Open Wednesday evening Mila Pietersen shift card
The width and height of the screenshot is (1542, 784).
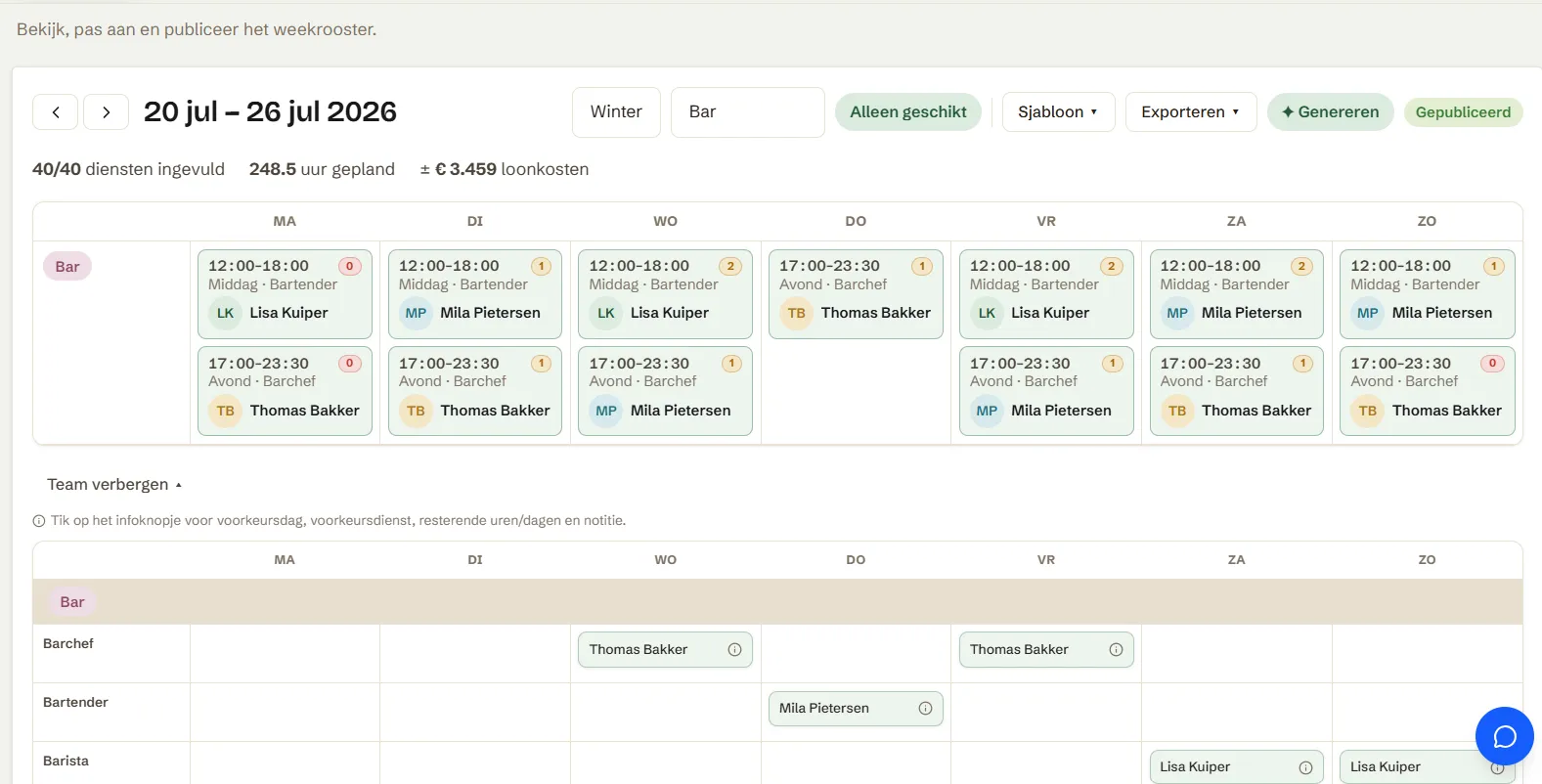click(665, 391)
